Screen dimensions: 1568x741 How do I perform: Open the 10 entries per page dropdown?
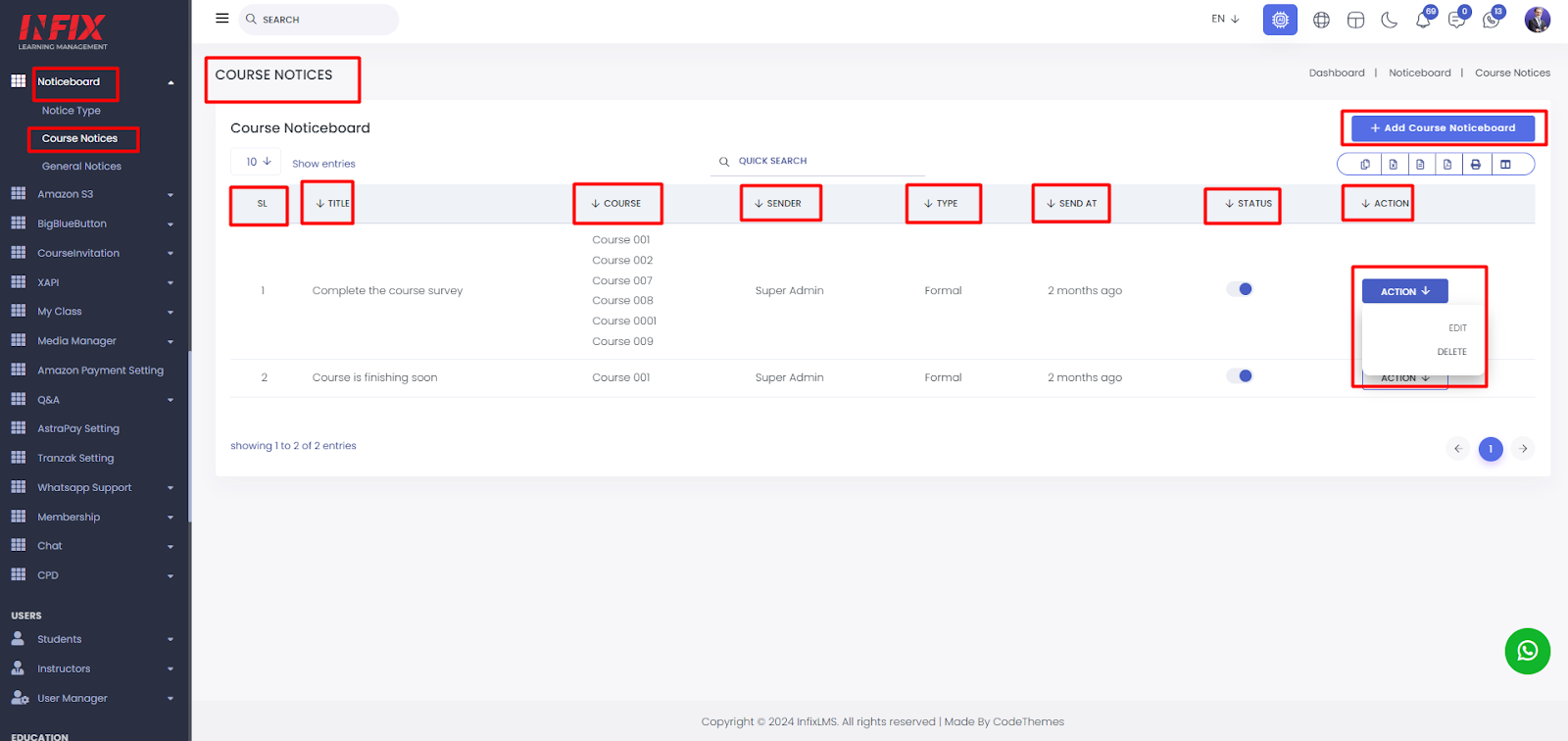[257, 162]
